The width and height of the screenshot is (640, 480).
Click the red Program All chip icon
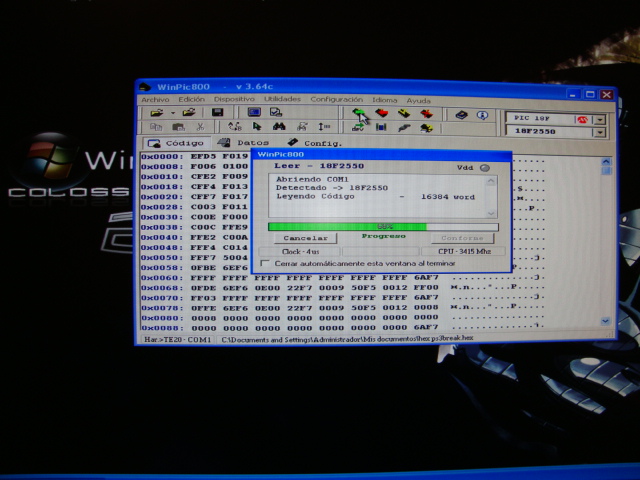[x=382, y=112]
